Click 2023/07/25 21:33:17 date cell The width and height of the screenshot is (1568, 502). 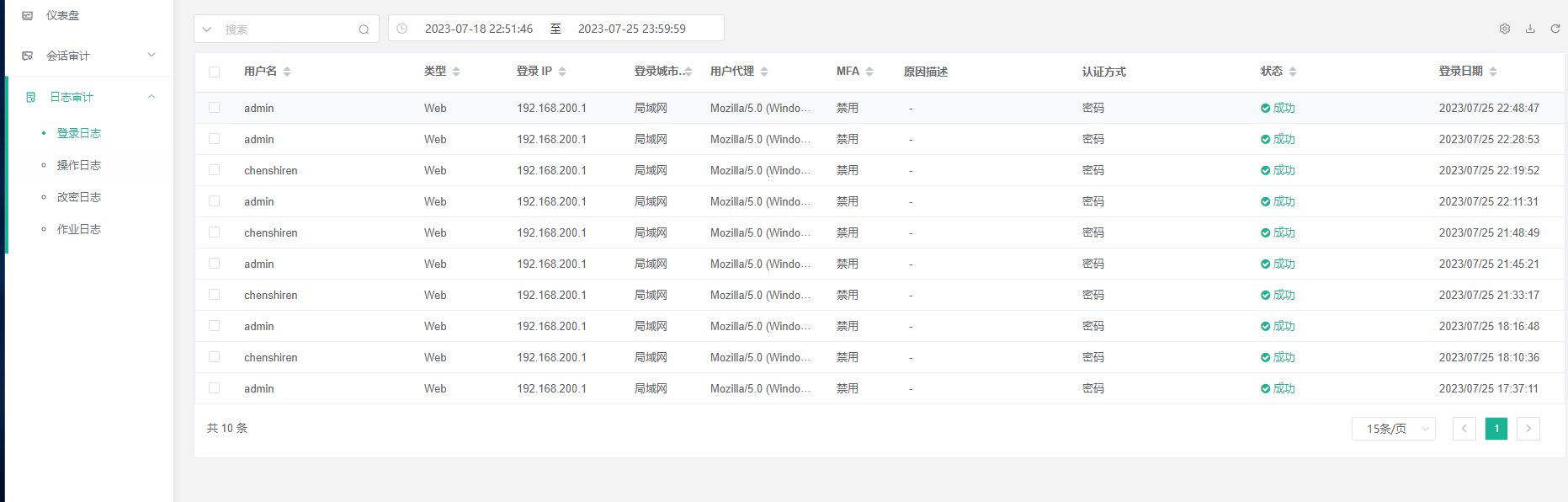coord(1489,295)
